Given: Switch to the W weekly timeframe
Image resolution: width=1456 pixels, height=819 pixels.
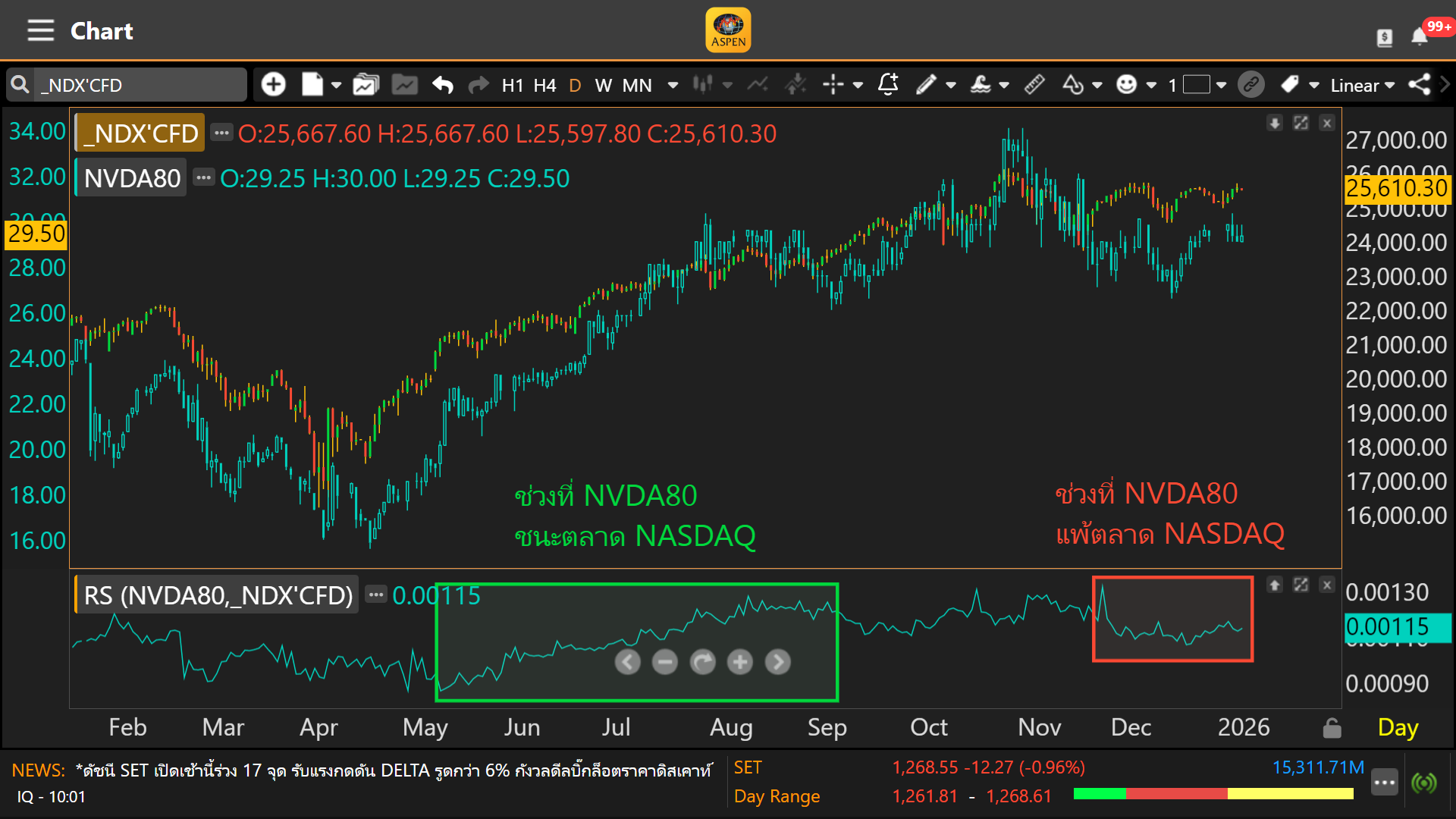Looking at the screenshot, I should 603,85.
